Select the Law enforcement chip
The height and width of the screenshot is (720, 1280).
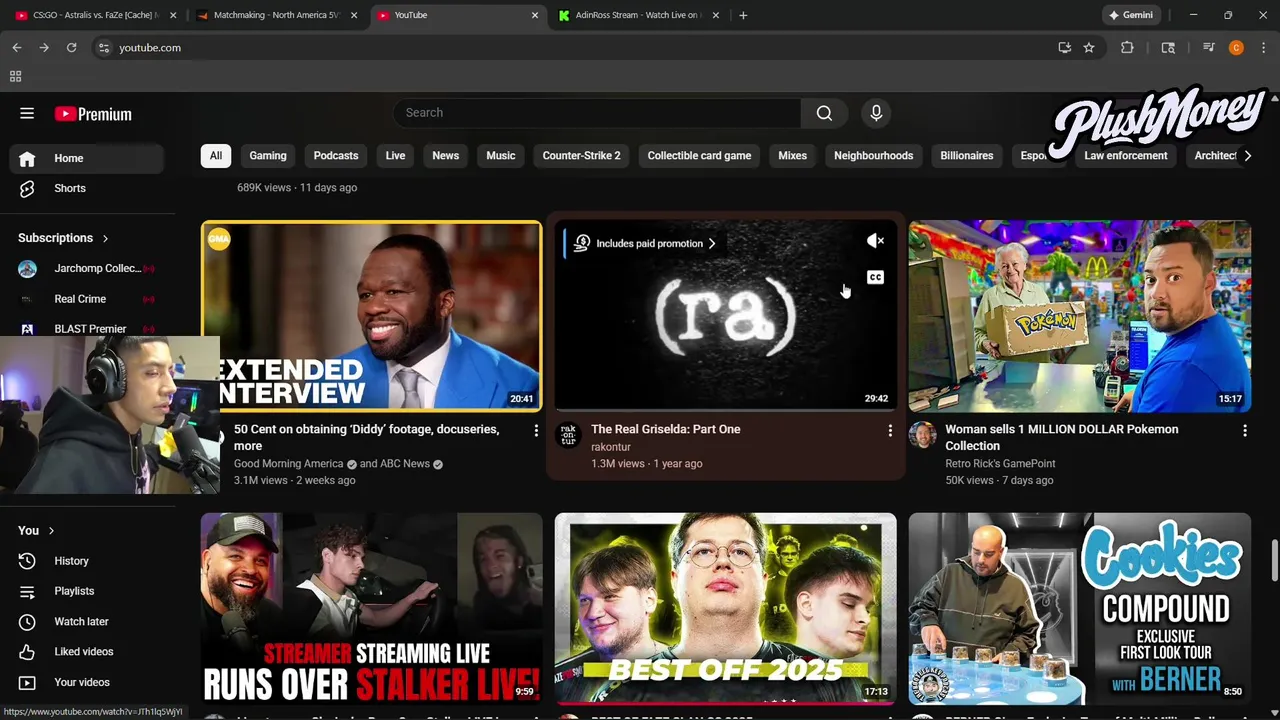coord(1126,155)
